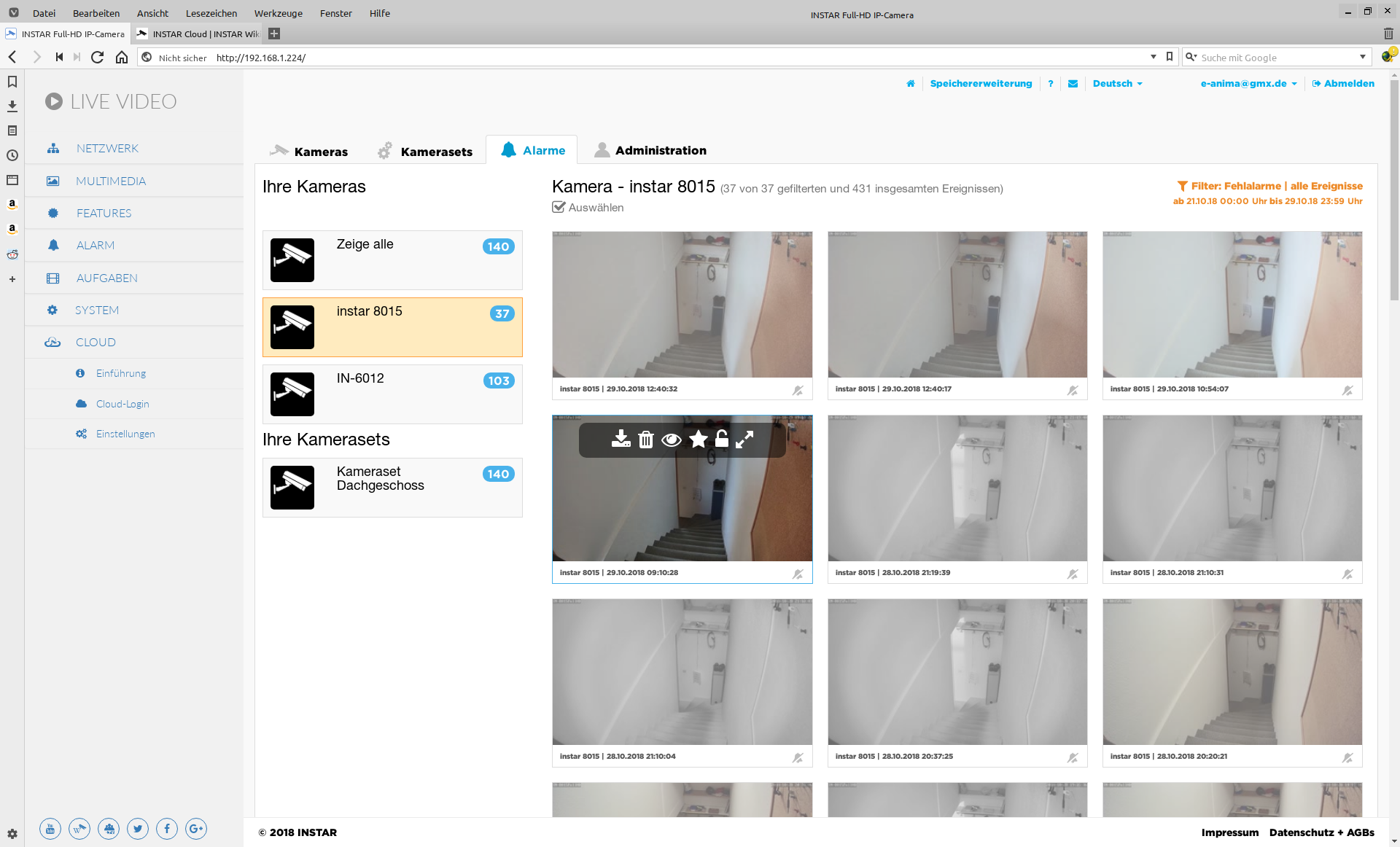The width and height of the screenshot is (1400, 847).
Task: Toggle false-alarm flag on 29.10.2018 12:40:17 event
Action: coord(1073,390)
